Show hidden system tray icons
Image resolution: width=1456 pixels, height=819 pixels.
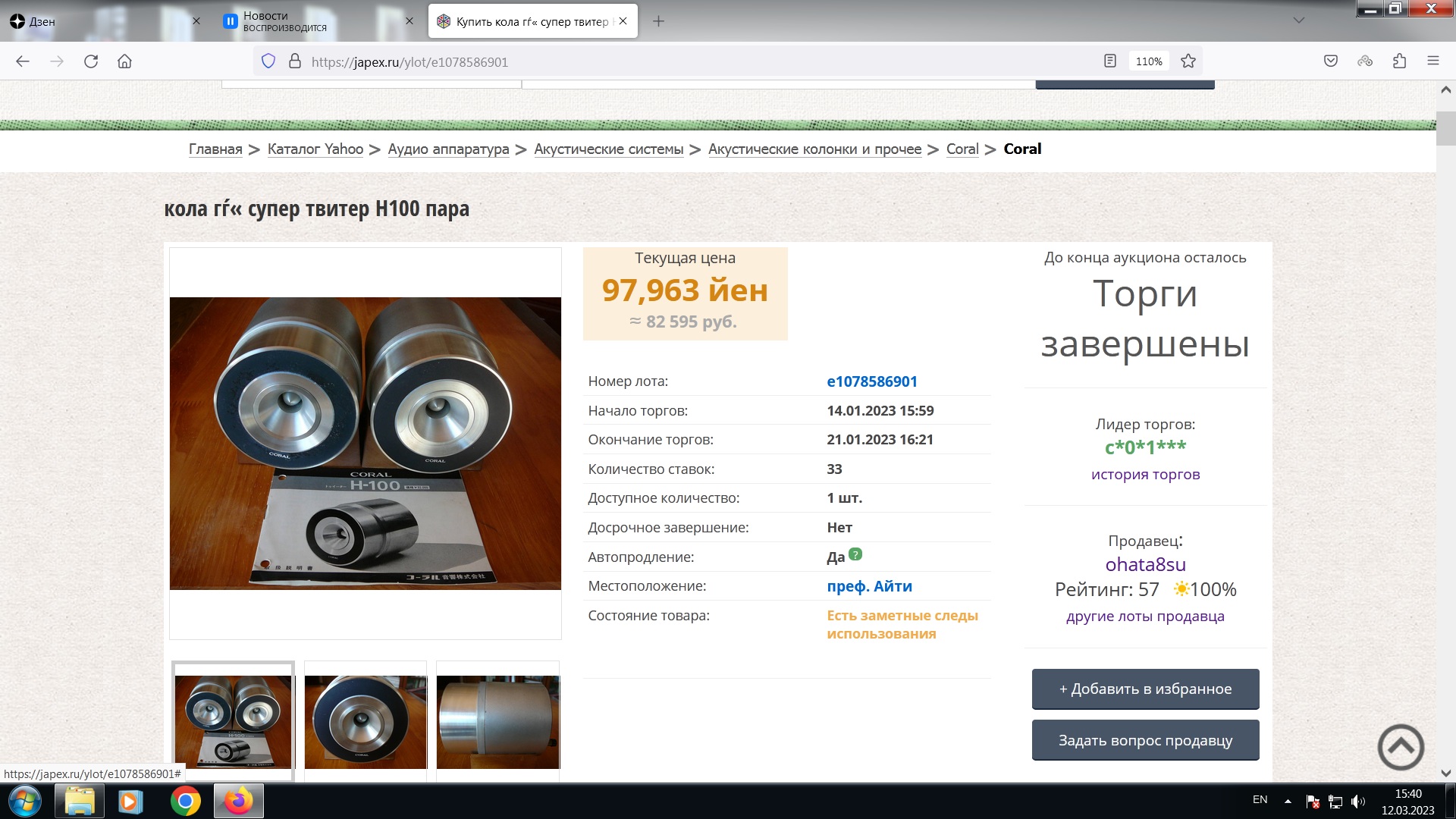(x=1288, y=801)
